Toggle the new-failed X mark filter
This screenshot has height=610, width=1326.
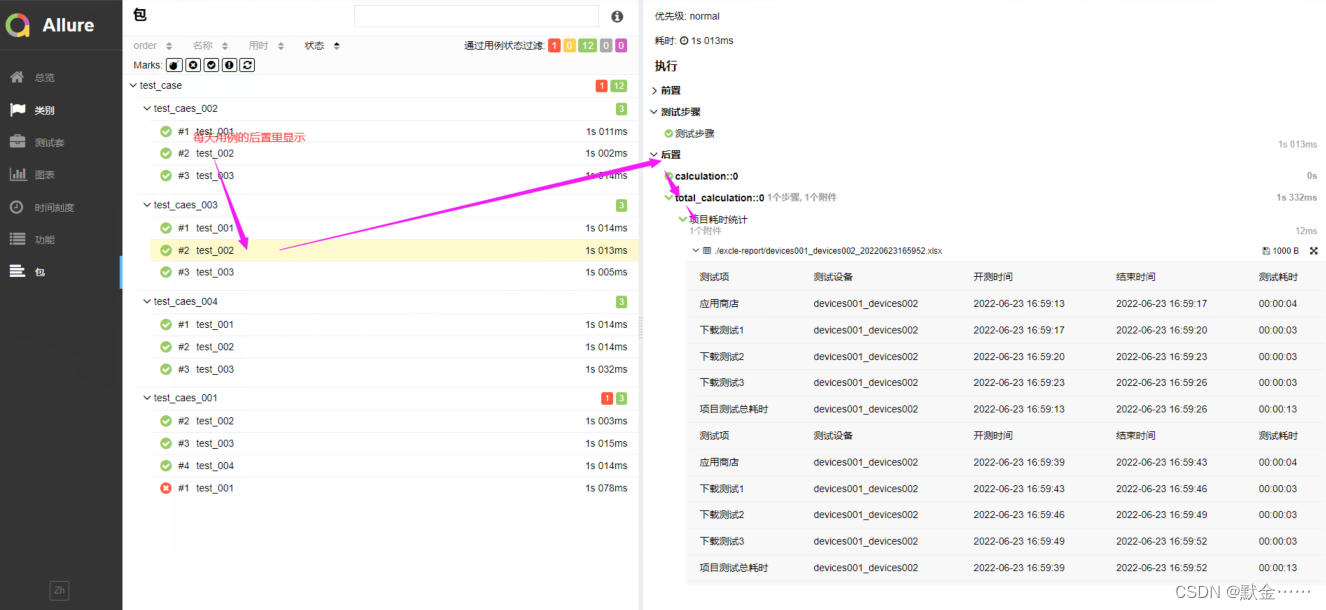coord(193,65)
